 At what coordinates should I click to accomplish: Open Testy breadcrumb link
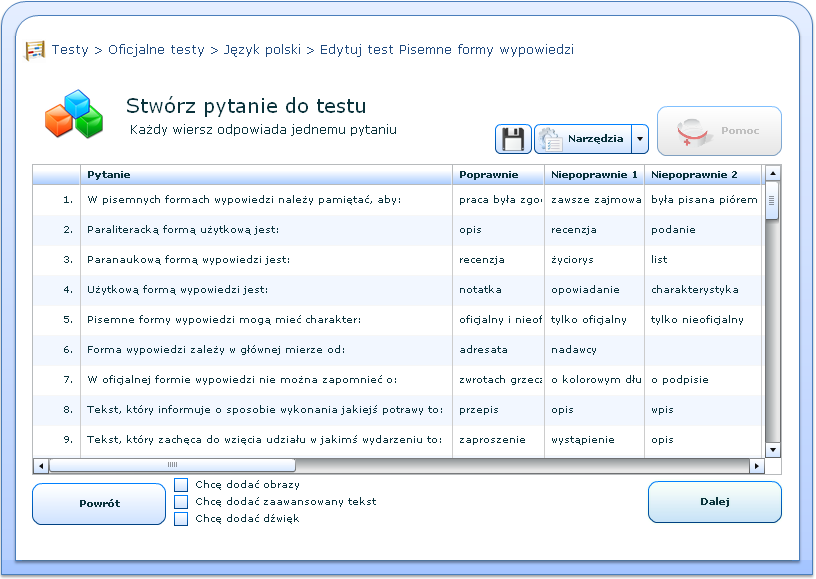[70, 50]
